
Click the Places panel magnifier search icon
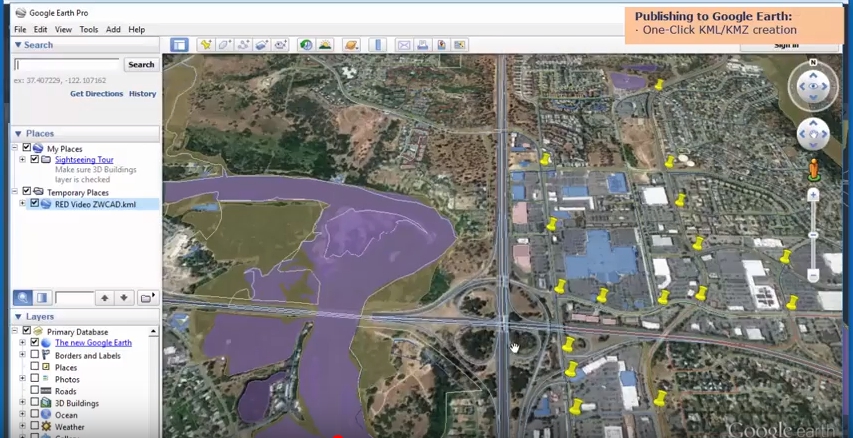23,298
